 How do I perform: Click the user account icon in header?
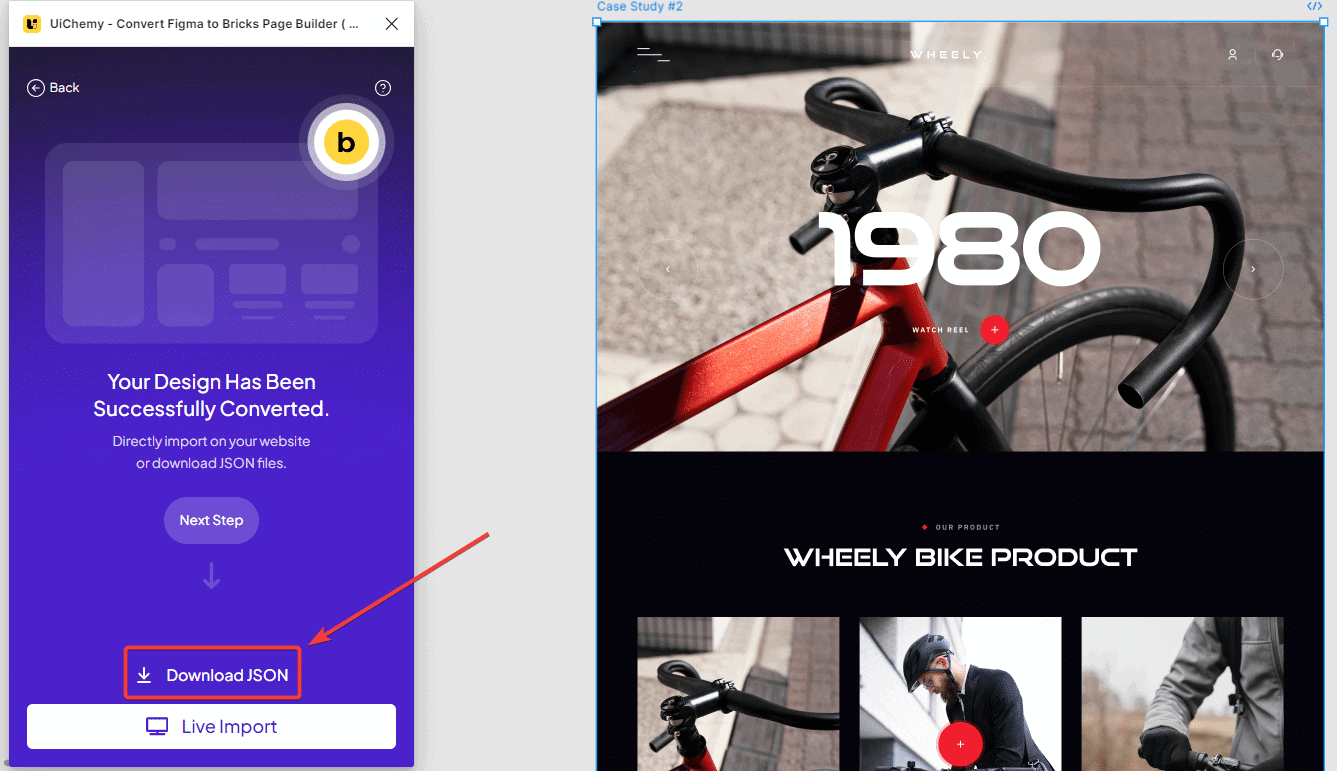point(1233,55)
